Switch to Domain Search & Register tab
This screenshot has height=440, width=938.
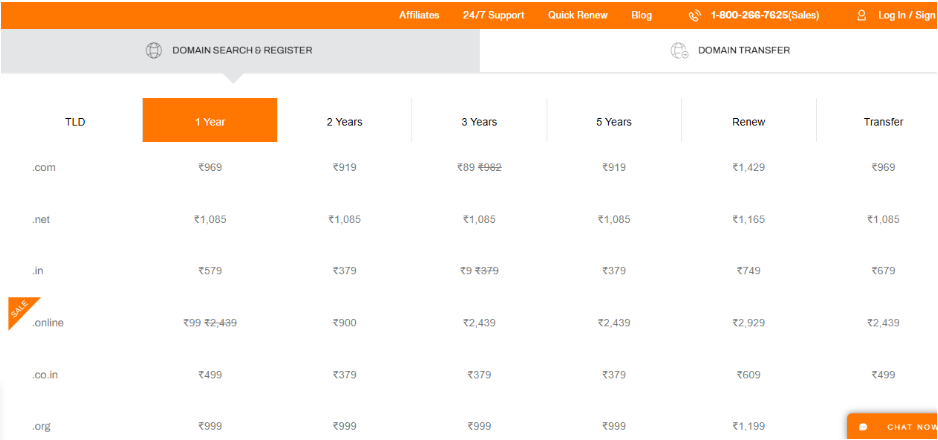click(240, 50)
